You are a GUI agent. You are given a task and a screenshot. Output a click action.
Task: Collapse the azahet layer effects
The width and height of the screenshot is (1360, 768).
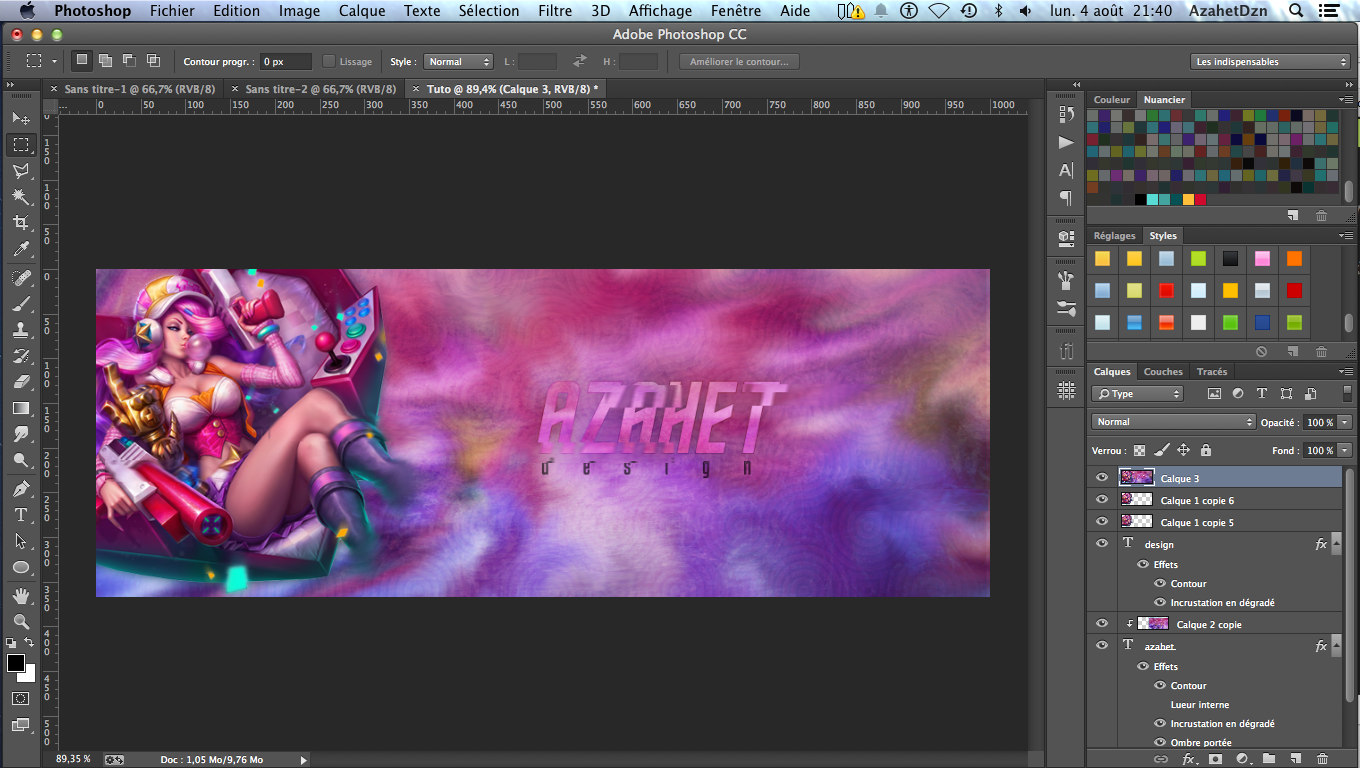[x=1336, y=647]
